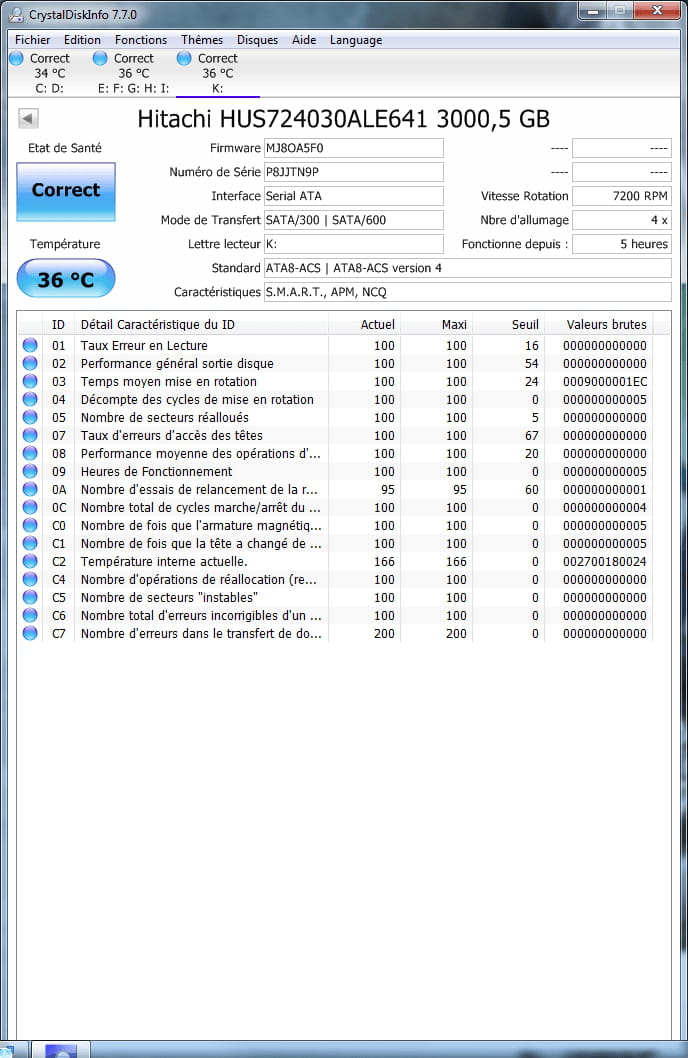Click the Seuil column header
Image resolution: width=688 pixels, height=1058 pixels.
509,325
